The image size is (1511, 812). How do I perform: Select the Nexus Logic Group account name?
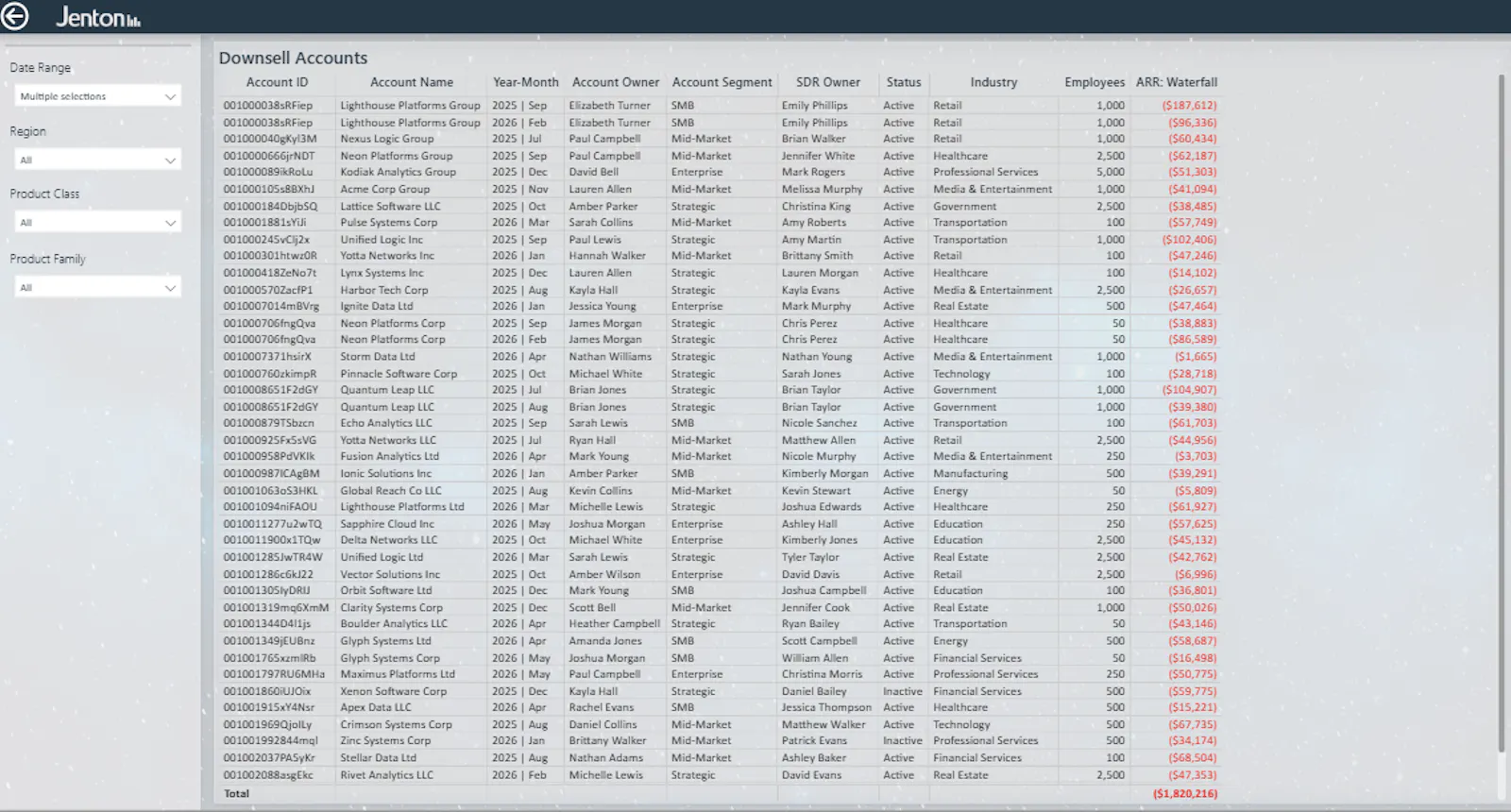pyautogui.click(x=387, y=139)
